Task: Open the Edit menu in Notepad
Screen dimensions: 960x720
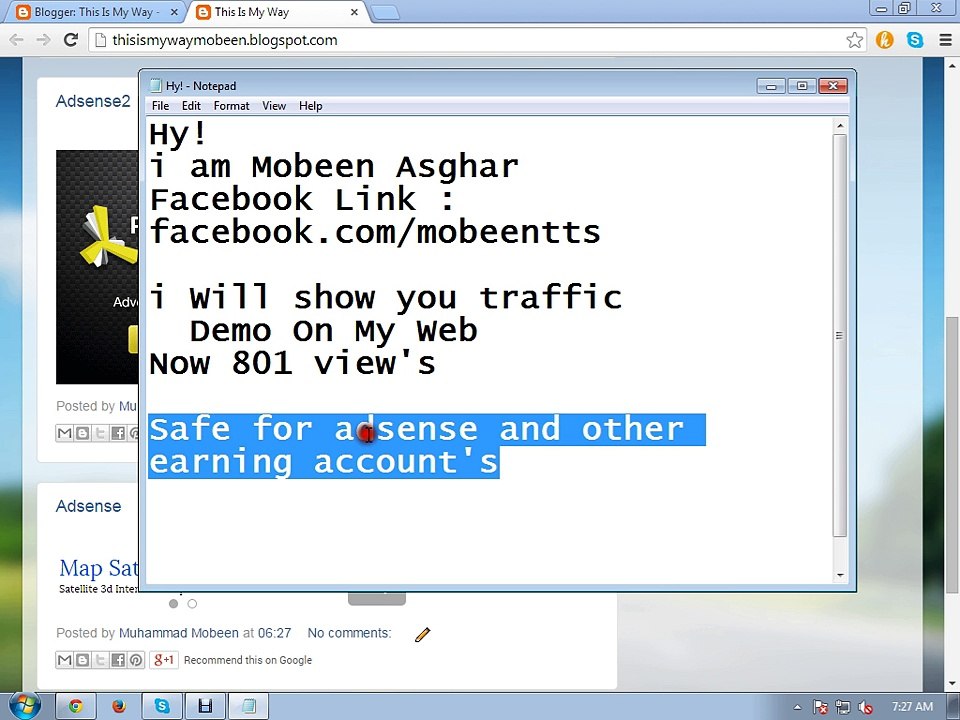Action: [x=191, y=106]
